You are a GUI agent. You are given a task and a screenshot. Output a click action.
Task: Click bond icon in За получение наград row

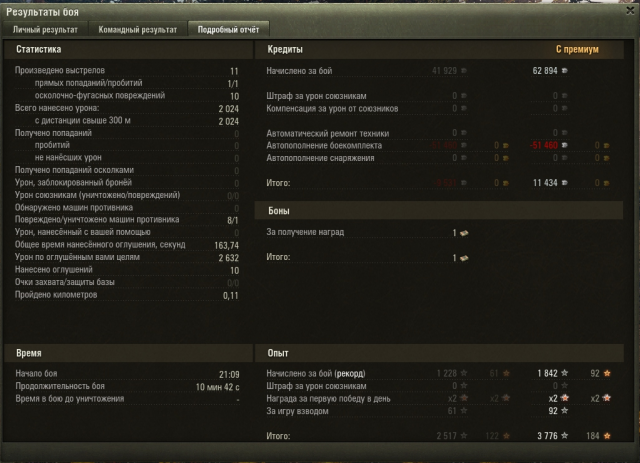(x=464, y=233)
